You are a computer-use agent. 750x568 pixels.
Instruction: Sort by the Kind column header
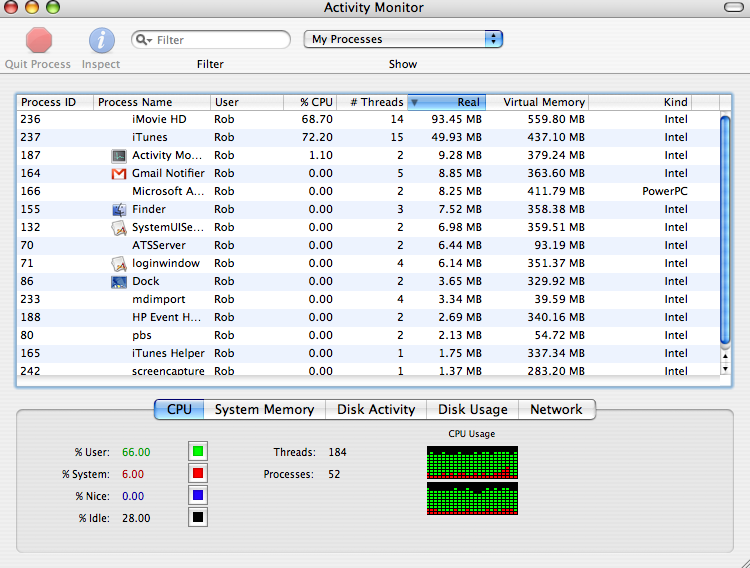(x=640, y=102)
